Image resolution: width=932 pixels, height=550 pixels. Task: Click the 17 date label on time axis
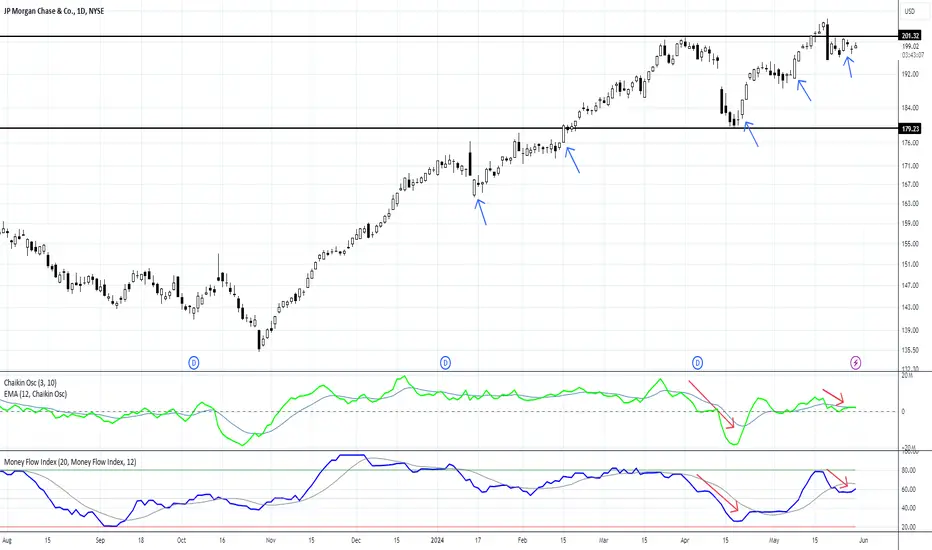point(478,540)
